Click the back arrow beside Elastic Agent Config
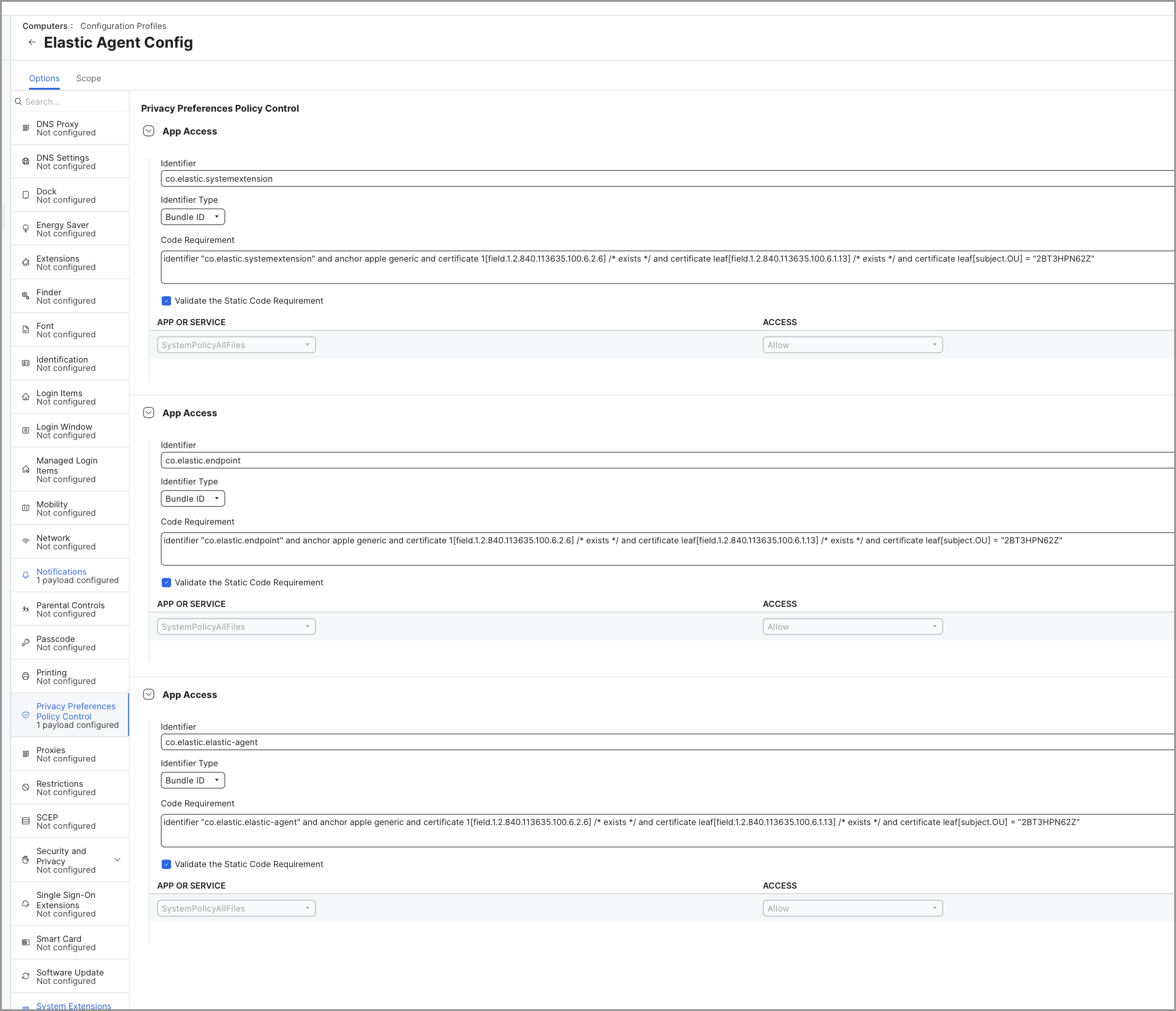This screenshot has height=1011, width=1176. click(32, 42)
